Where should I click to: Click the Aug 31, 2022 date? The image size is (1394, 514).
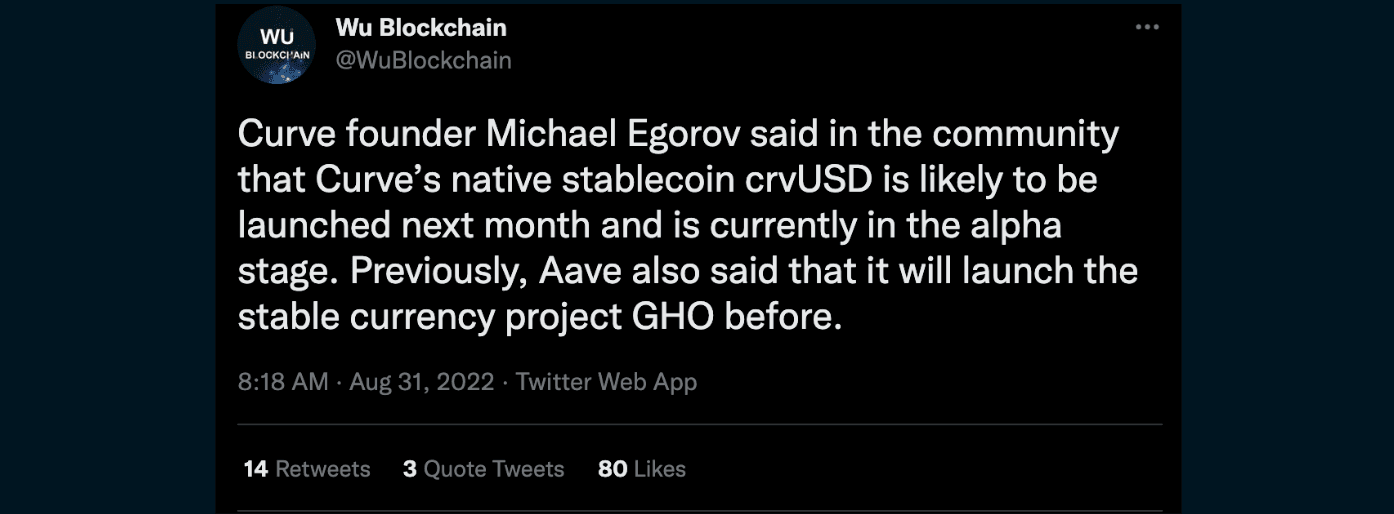coord(422,381)
